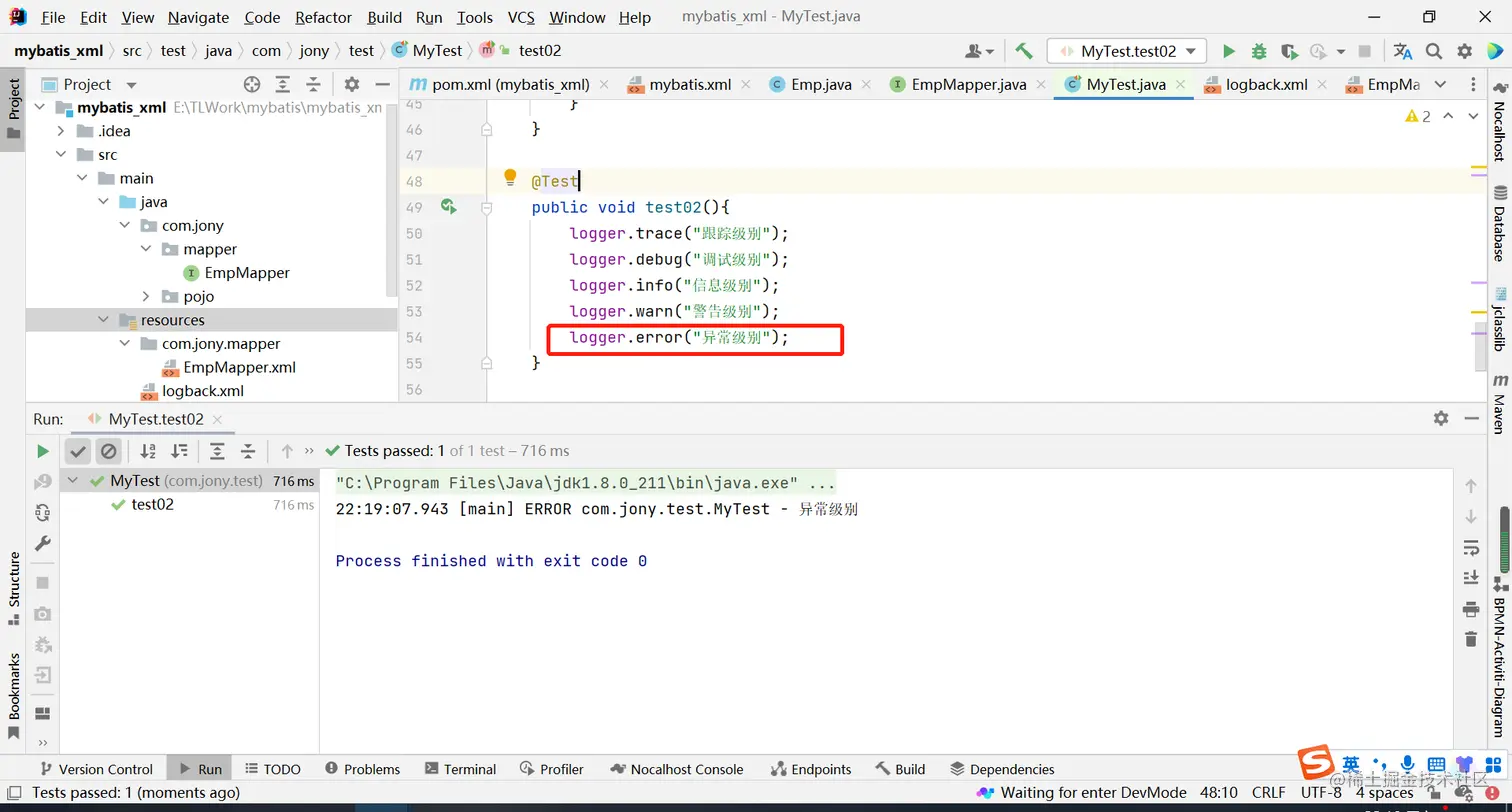Clear the console with trash icon

(x=1471, y=639)
